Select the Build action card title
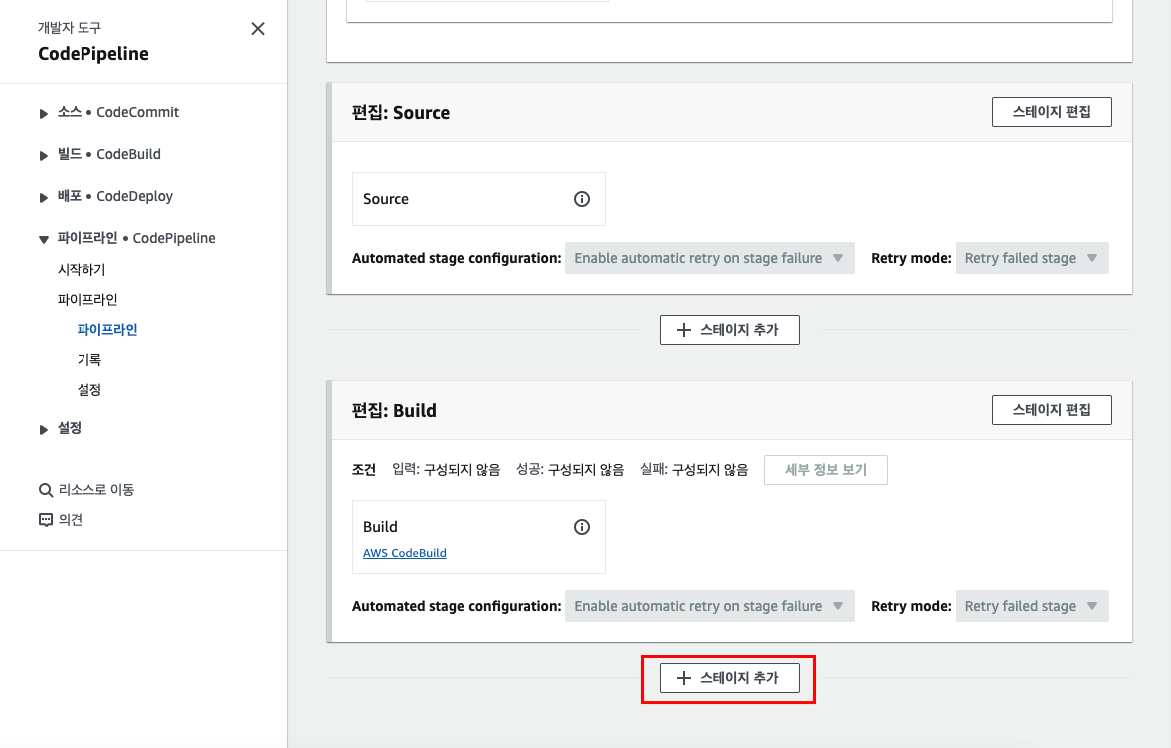This screenshot has height=748, width=1171. click(380, 527)
